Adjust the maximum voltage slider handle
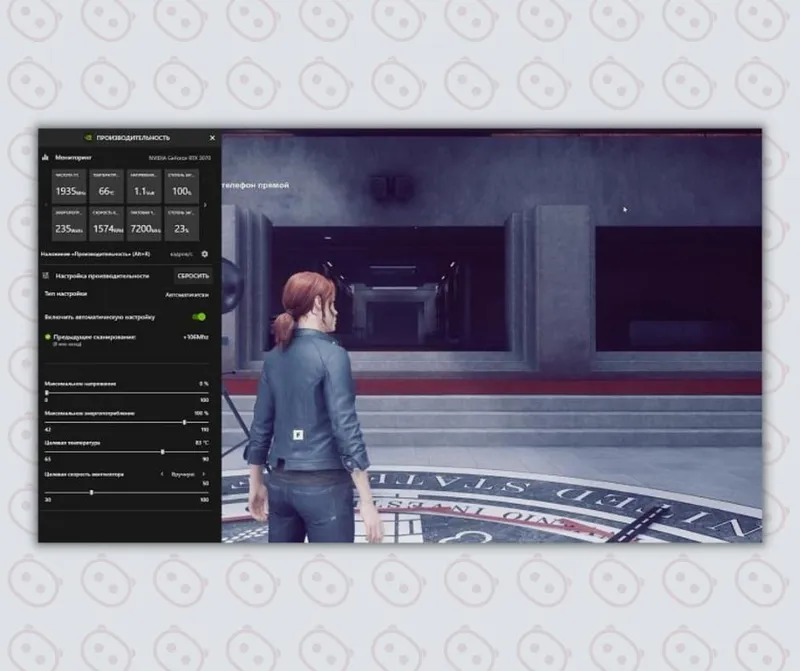 [x=46, y=393]
